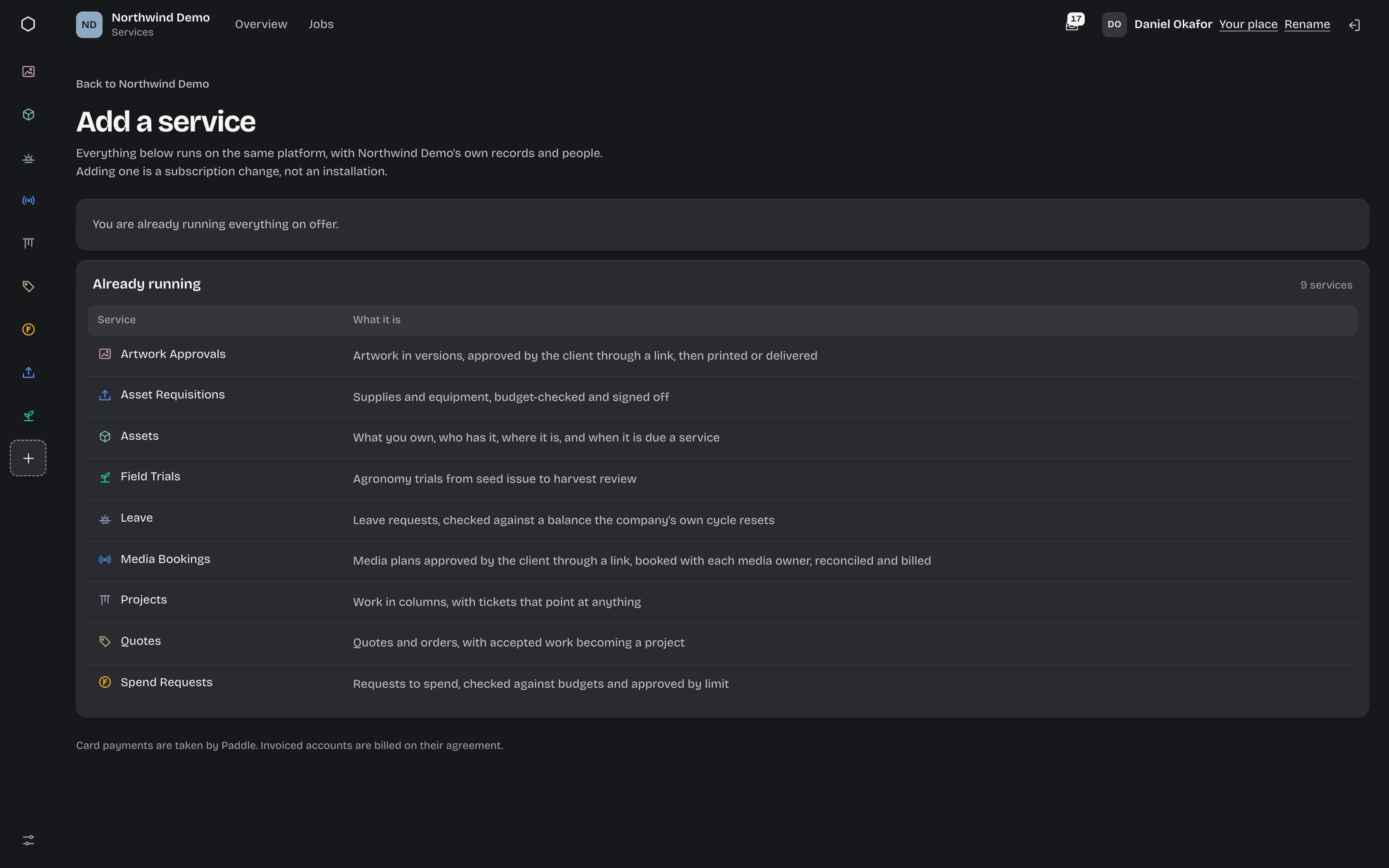Click the Daniel Okafor user name
This screenshot has width=1389, height=868.
pos(1173,24)
